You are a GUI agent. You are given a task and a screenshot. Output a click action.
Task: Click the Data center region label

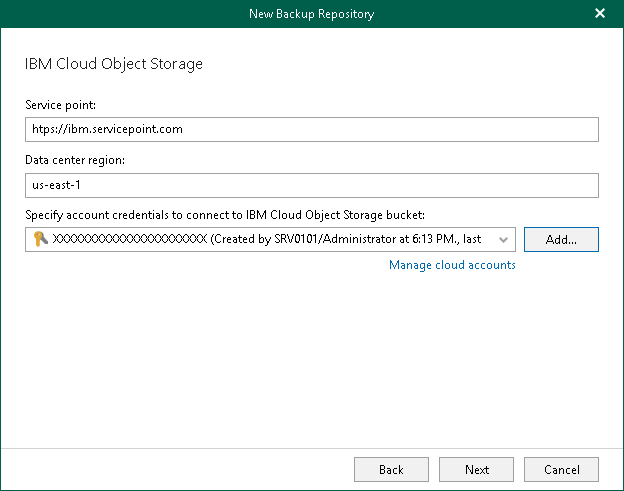75,160
